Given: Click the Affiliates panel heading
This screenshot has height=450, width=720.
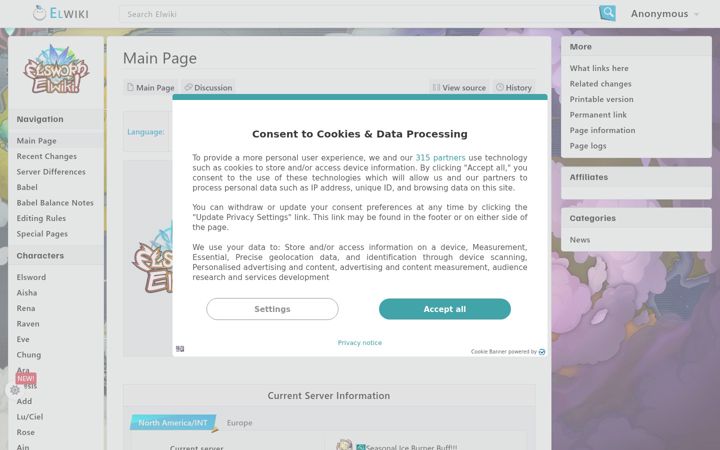Looking at the screenshot, I should pos(589,177).
